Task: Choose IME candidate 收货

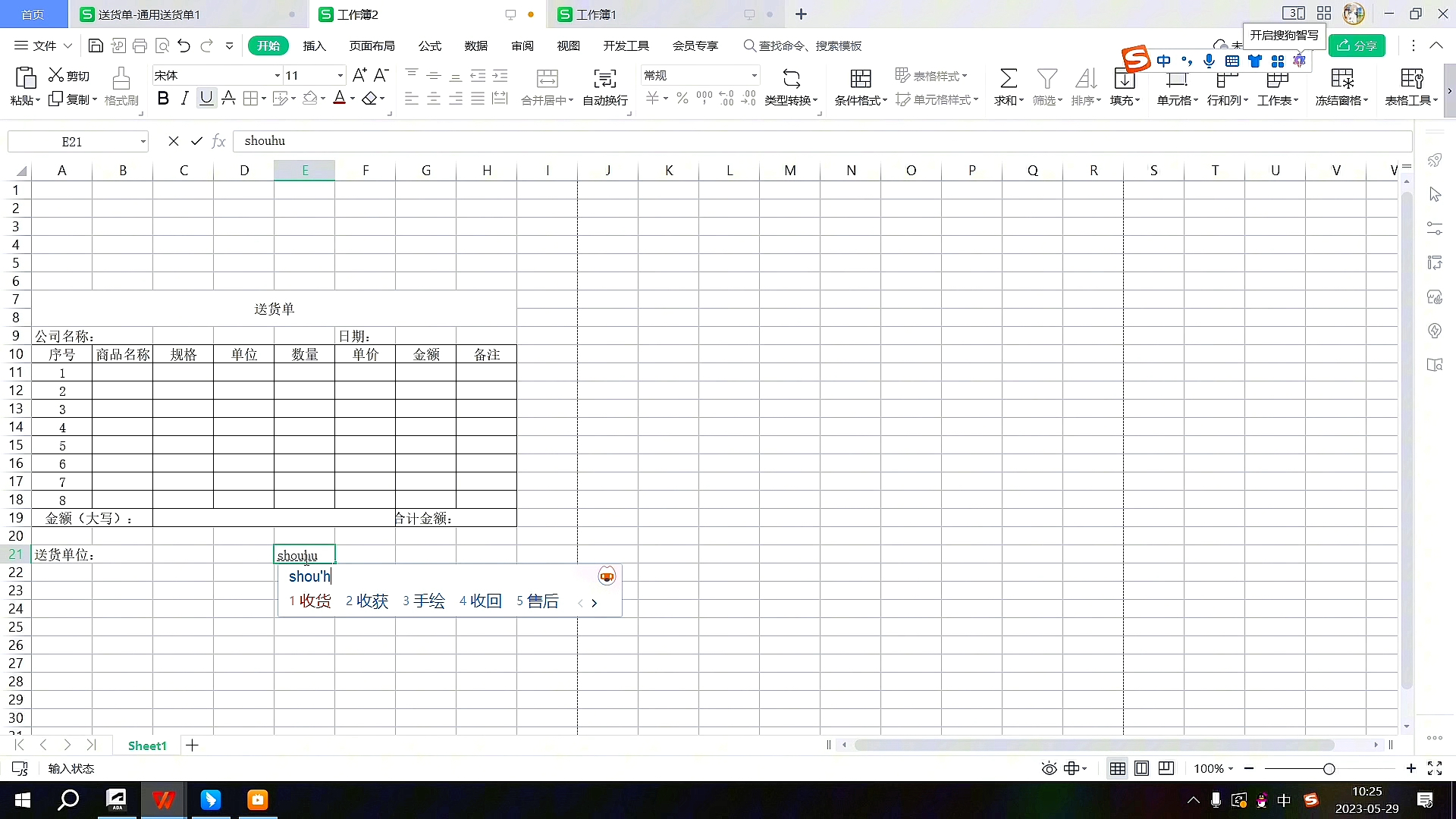Action: pos(314,601)
